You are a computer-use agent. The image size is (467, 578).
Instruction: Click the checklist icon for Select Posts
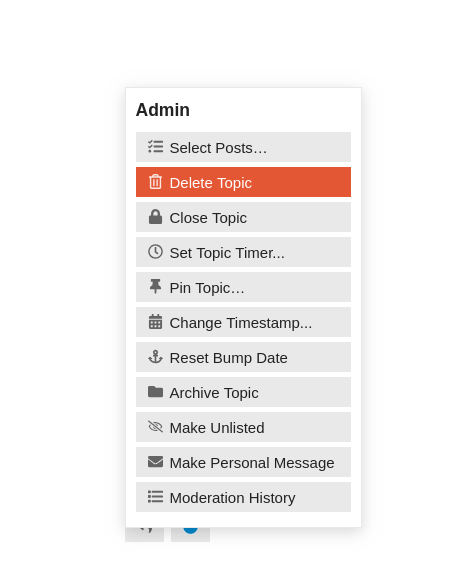click(x=155, y=146)
